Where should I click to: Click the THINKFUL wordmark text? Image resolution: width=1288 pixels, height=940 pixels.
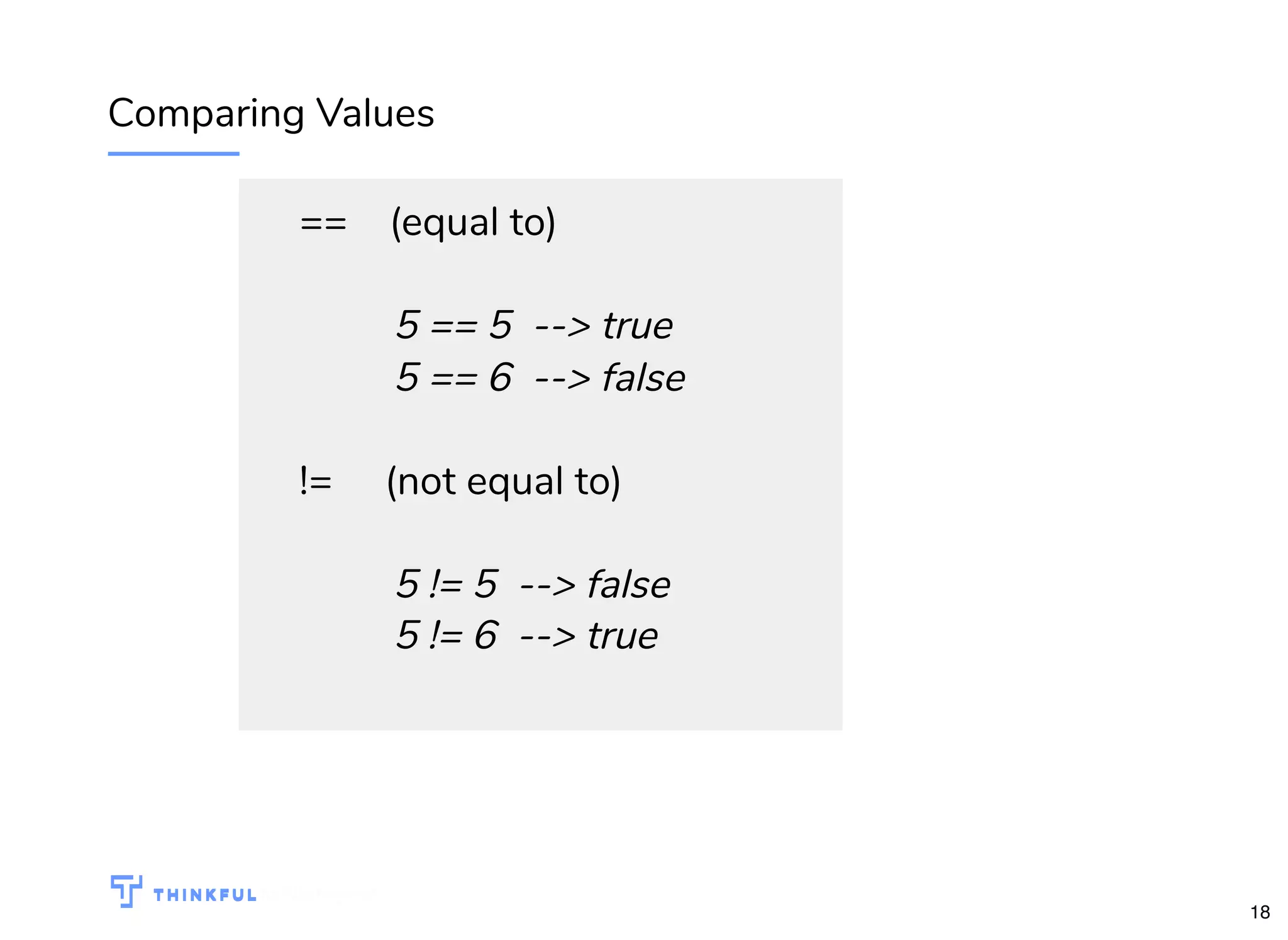[205, 895]
